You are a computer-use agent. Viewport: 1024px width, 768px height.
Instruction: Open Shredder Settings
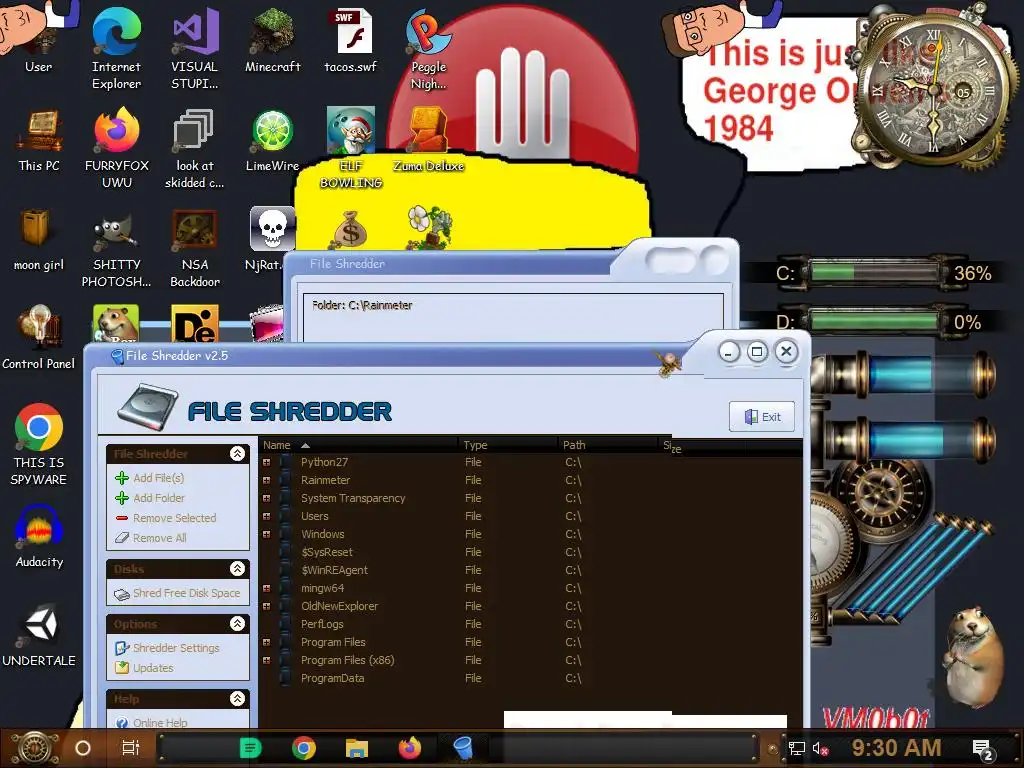click(x=167, y=648)
